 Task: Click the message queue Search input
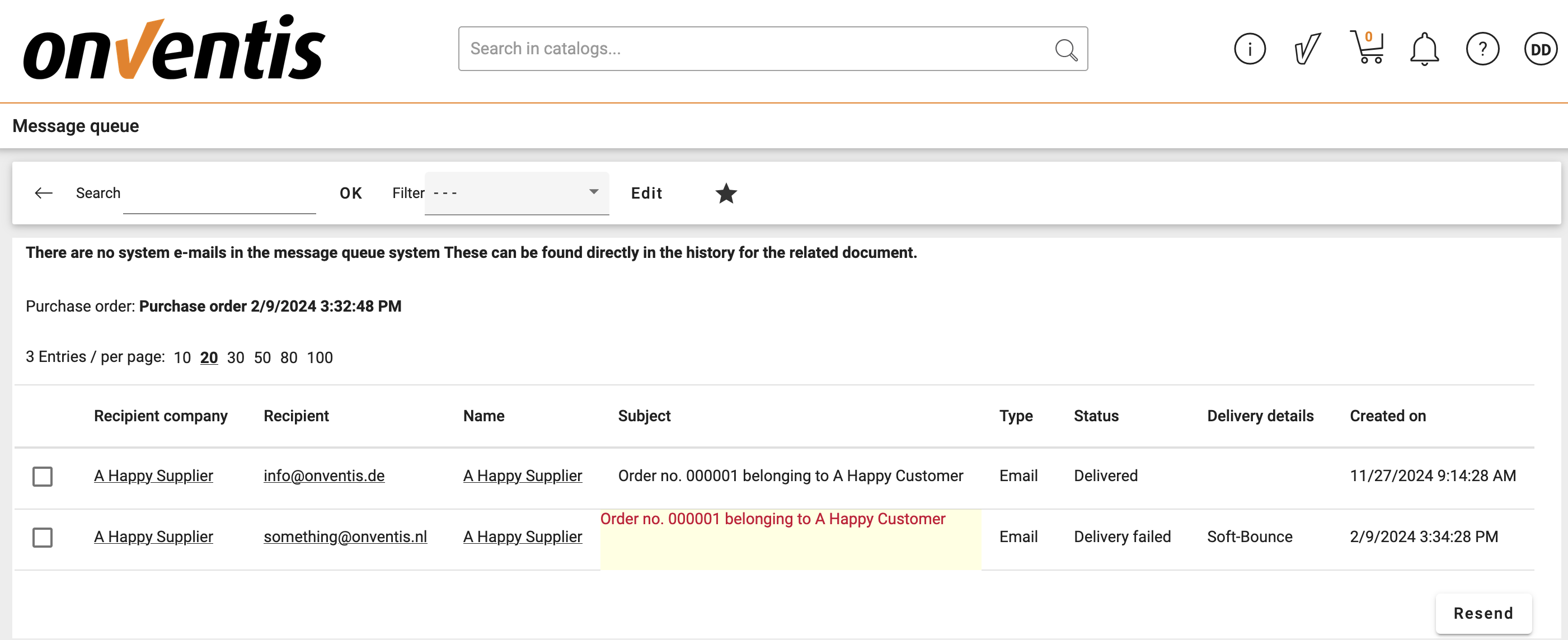(219, 194)
